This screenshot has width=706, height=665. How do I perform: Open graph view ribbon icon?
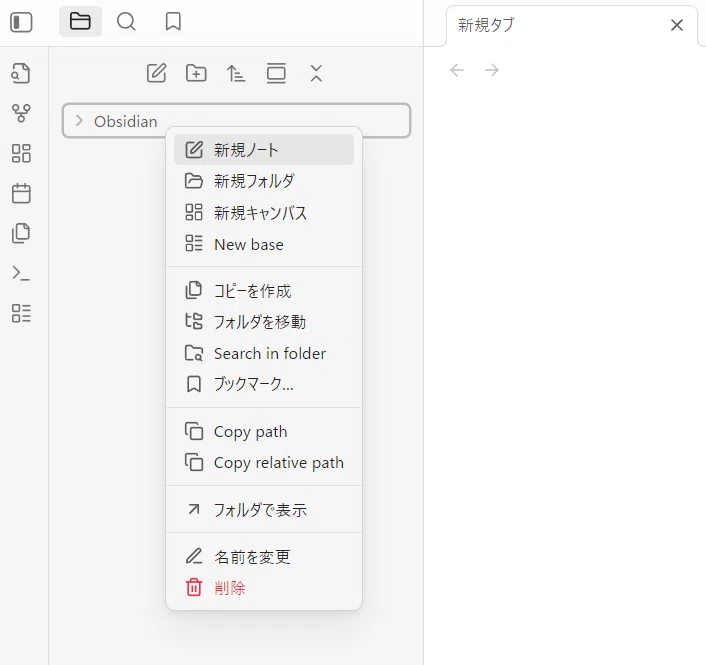pyautogui.click(x=21, y=113)
